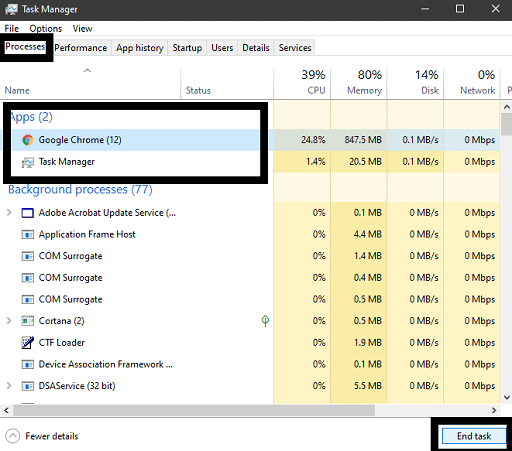This screenshot has width=512, height=451.
Task: Click DSAService's 5.5 MB memory value
Action: tap(368, 386)
